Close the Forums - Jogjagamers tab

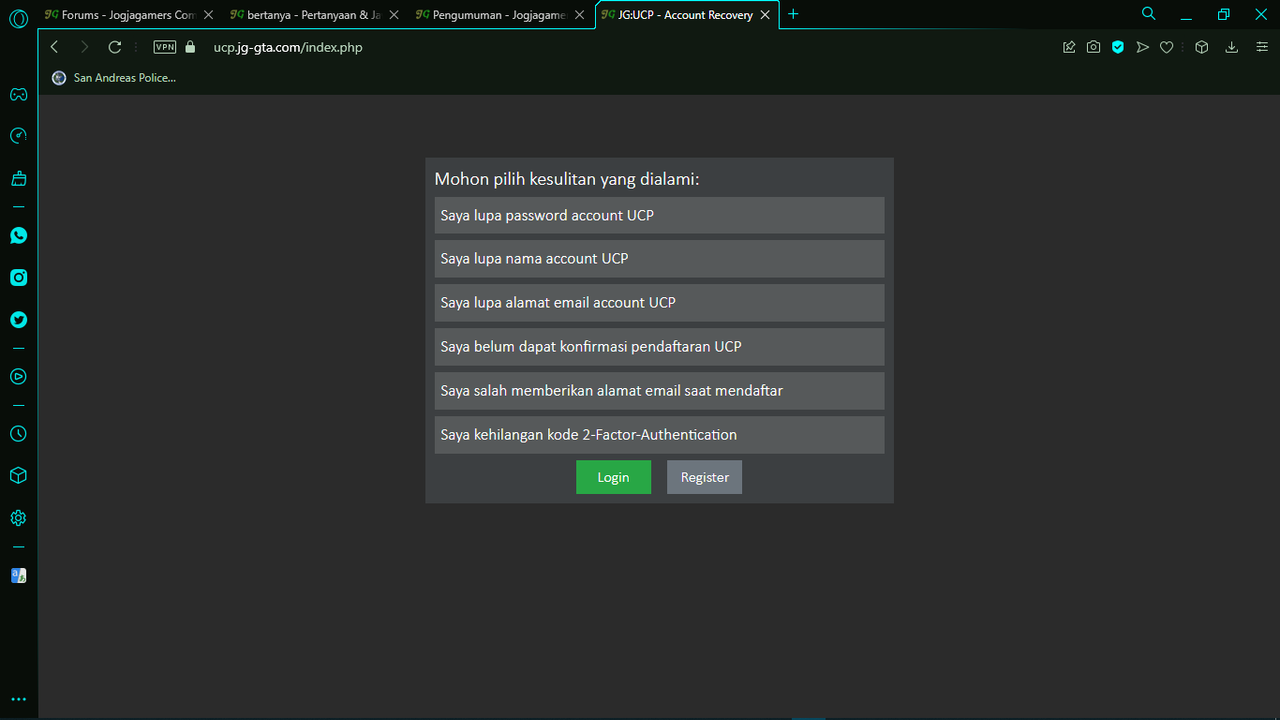[208, 15]
